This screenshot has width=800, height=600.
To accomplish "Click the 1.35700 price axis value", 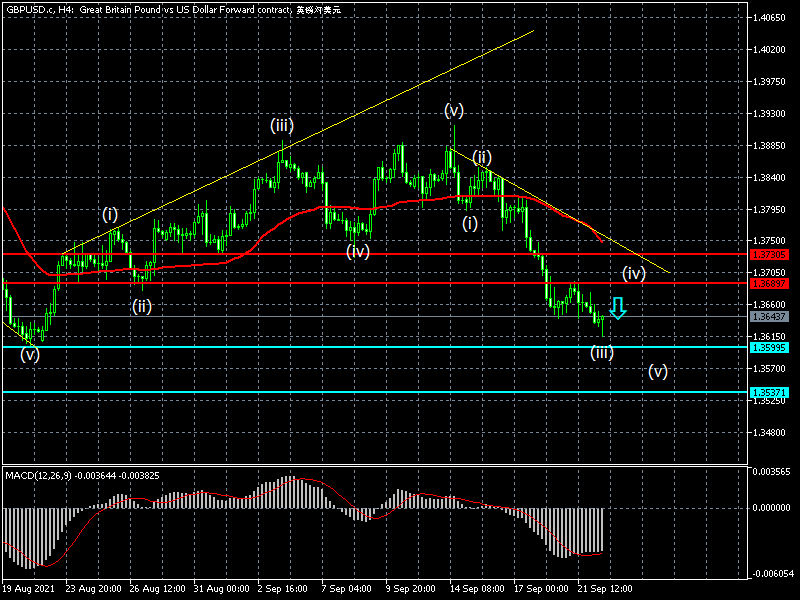I will (x=769, y=368).
